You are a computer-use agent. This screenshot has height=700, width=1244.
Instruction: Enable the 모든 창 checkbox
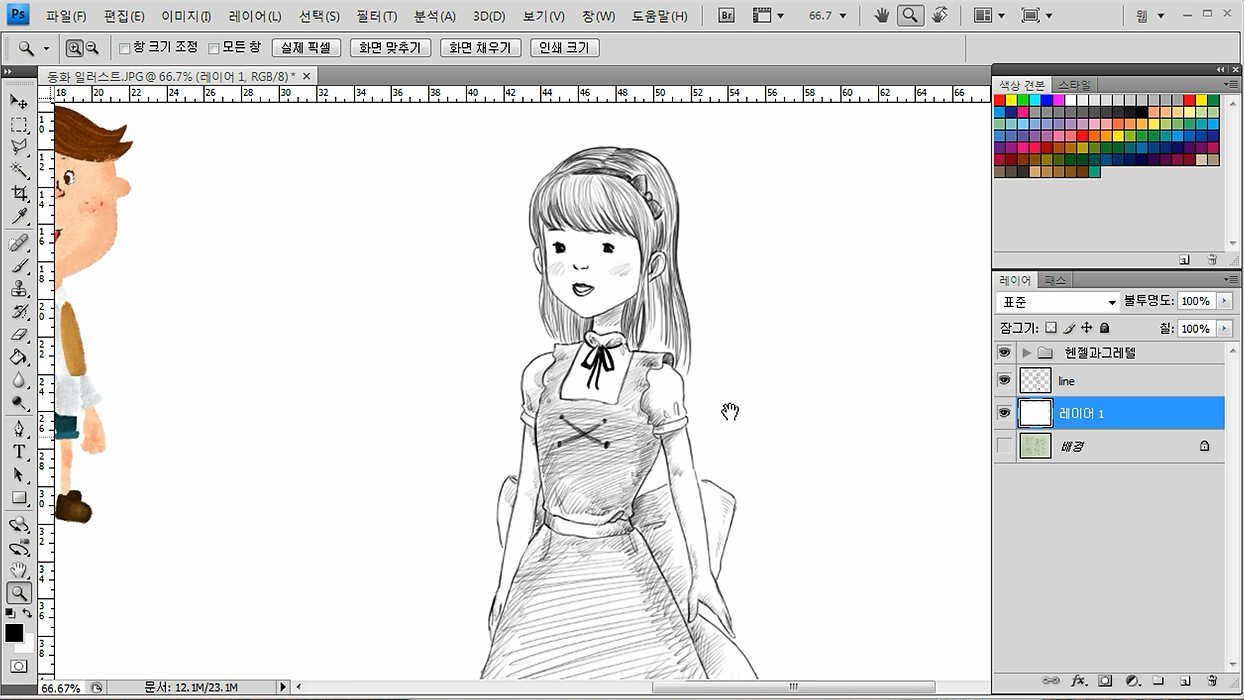coord(214,48)
